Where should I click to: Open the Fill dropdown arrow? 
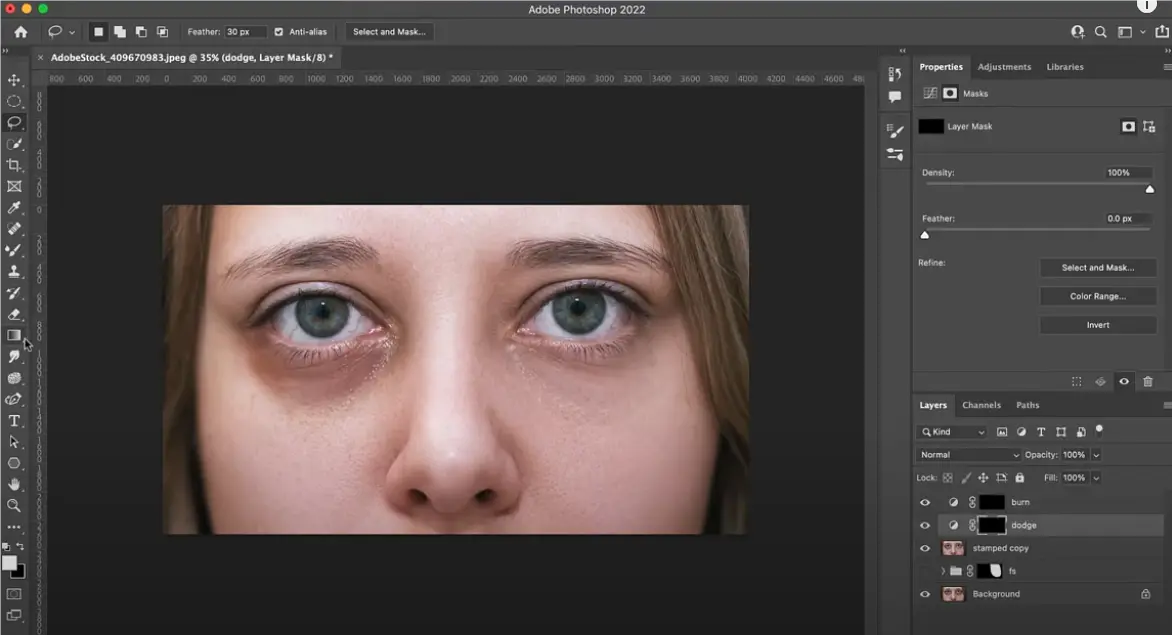coord(1097,478)
